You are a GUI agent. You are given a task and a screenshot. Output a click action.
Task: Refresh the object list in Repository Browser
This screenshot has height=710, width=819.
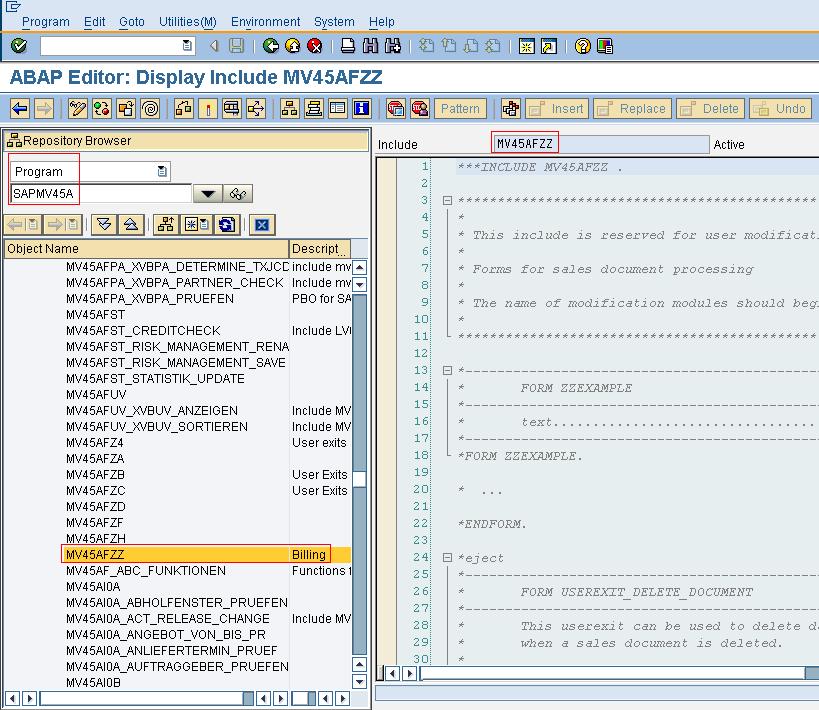pyautogui.click(x=226, y=224)
